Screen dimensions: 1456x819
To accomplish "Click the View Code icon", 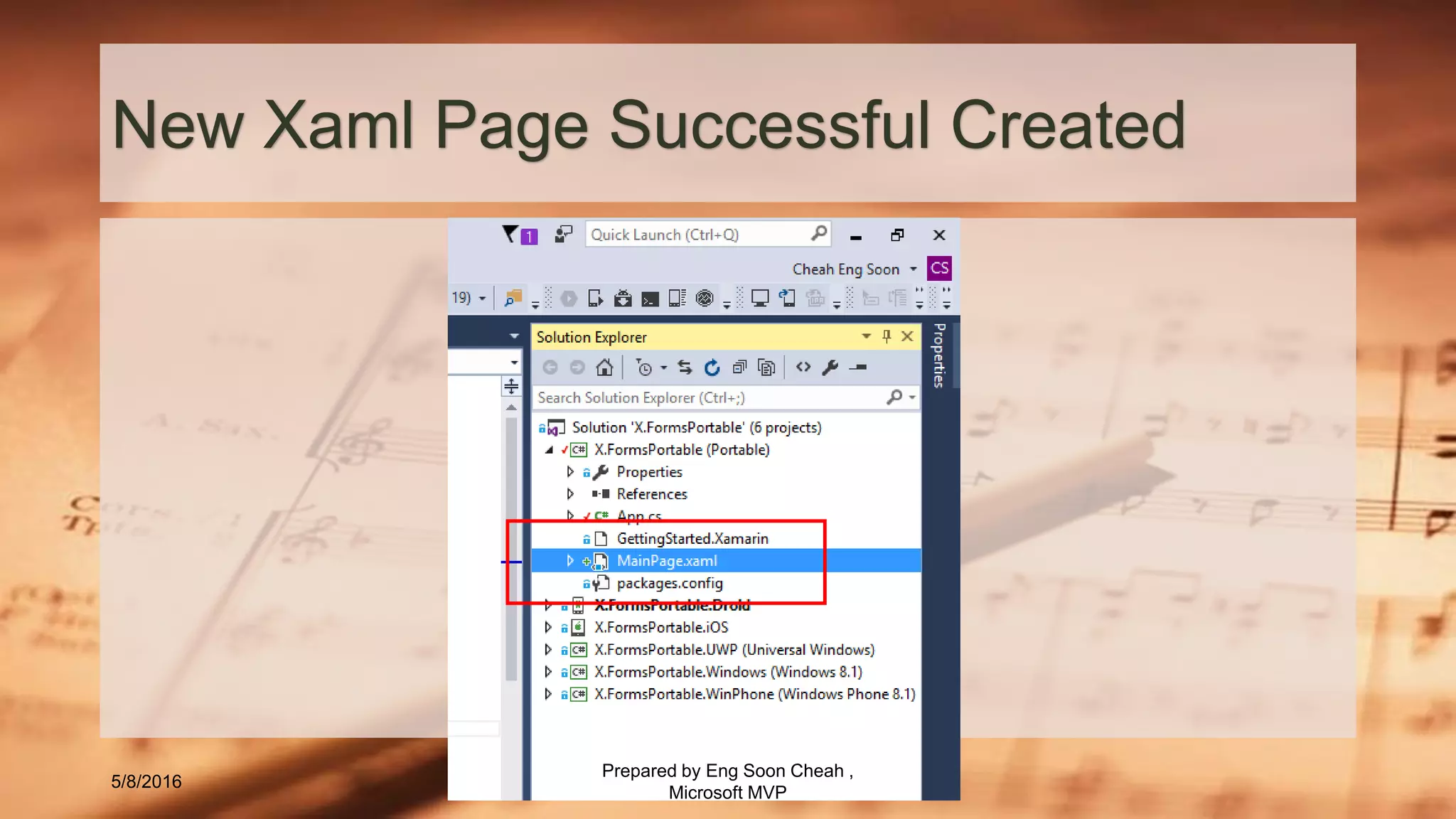I will (x=803, y=367).
